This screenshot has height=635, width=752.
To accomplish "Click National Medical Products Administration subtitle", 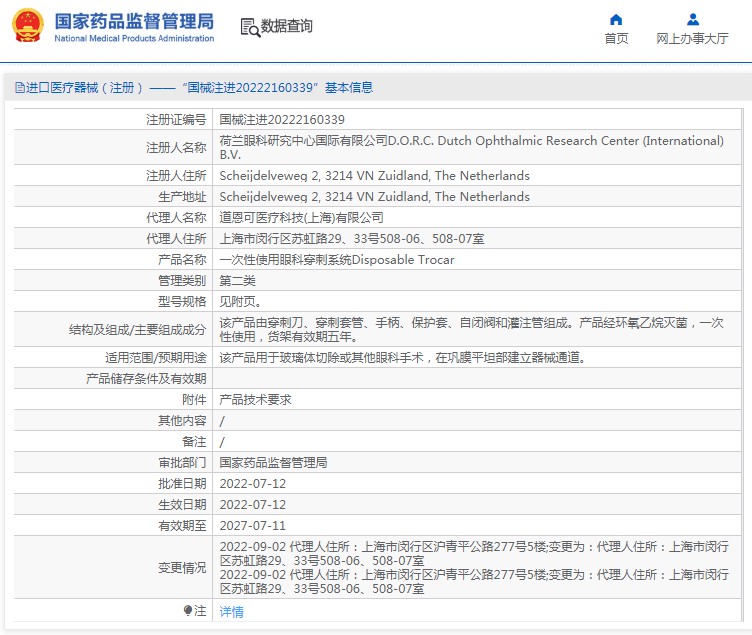I will coord(134,38).
